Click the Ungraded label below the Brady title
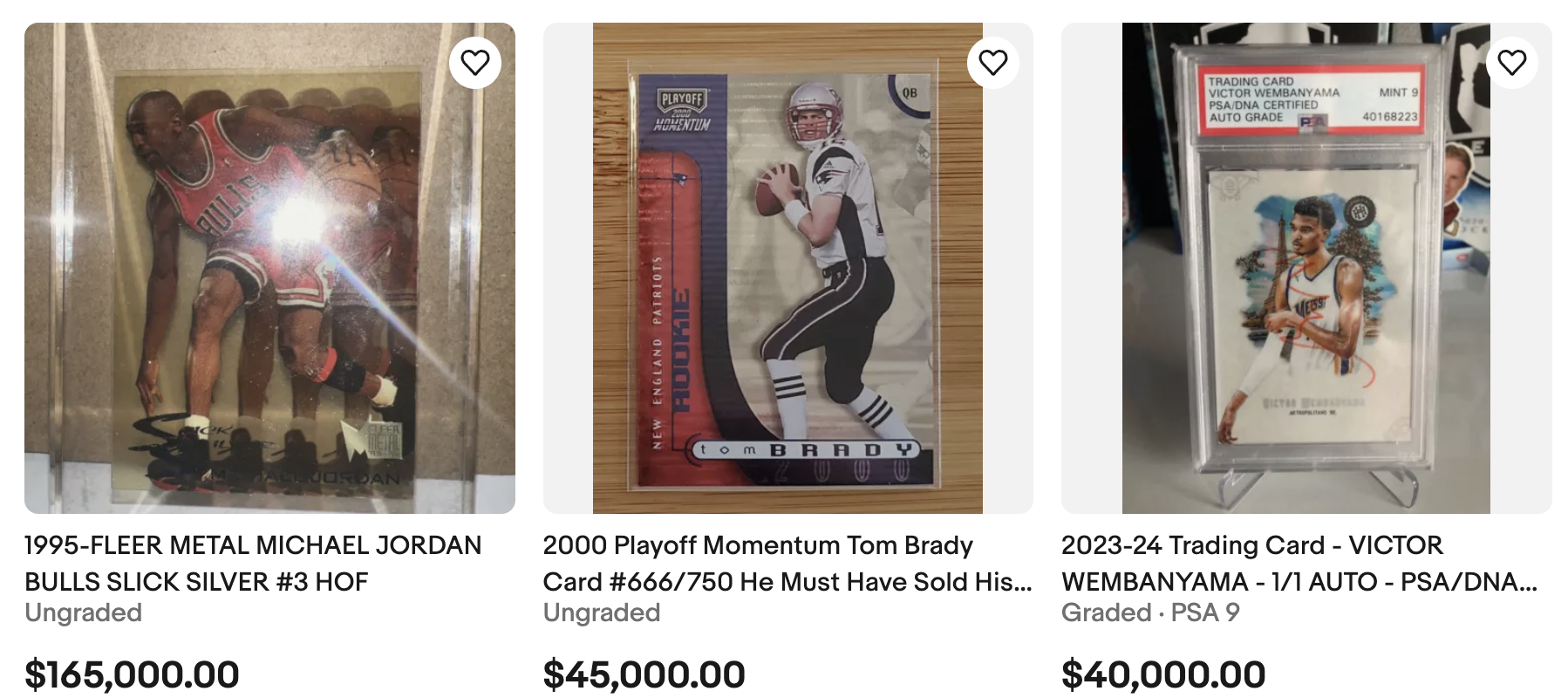 point(601,613)
